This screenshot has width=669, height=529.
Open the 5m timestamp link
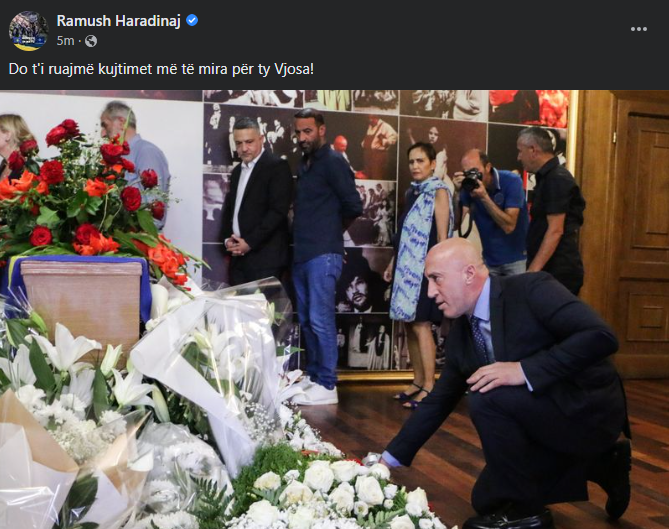(65, 41)
